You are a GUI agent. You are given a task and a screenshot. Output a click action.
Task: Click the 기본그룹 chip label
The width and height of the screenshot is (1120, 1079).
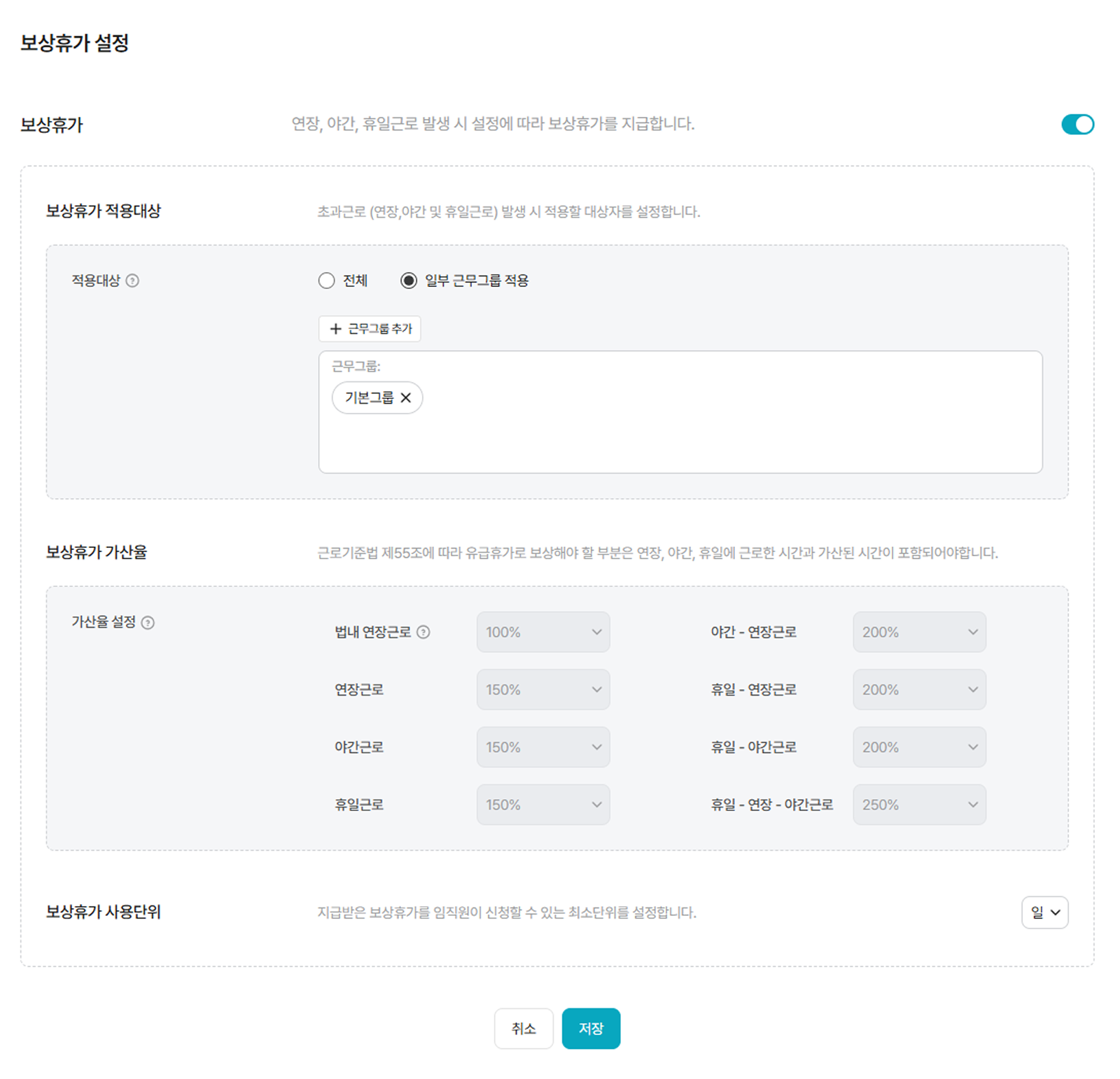[369, 397]
